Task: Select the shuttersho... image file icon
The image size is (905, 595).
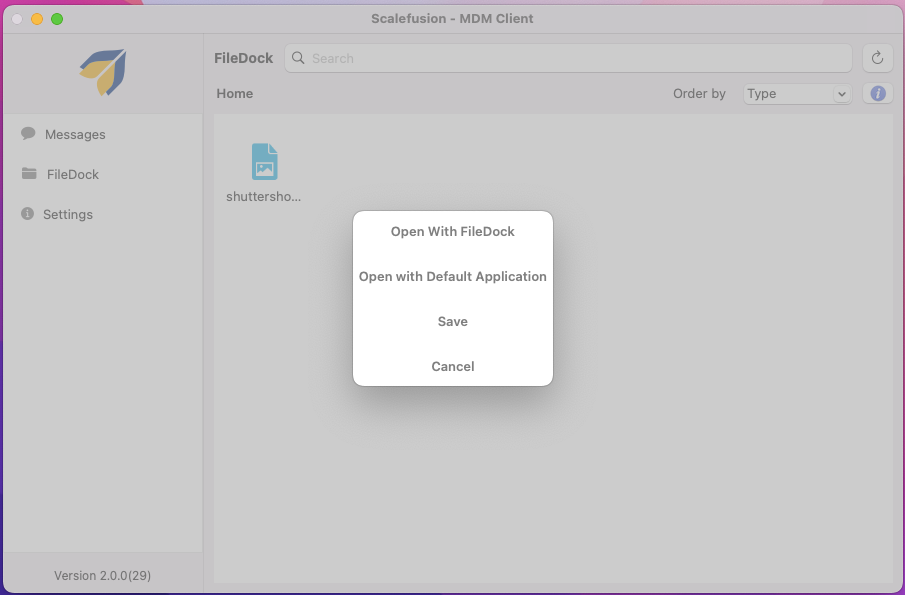Action: (x=264, y=162)
